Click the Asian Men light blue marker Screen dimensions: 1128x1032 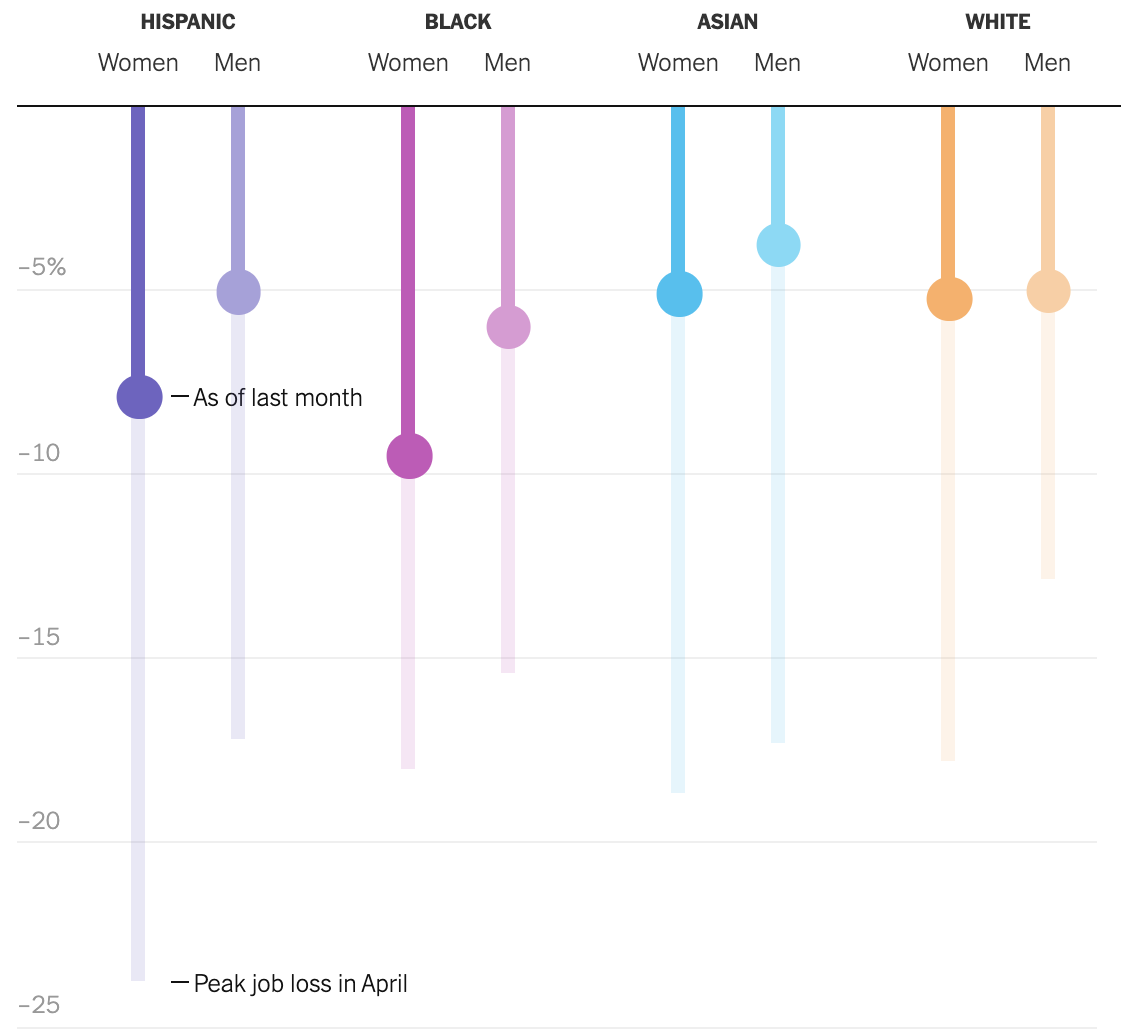(x=778, y=245)
